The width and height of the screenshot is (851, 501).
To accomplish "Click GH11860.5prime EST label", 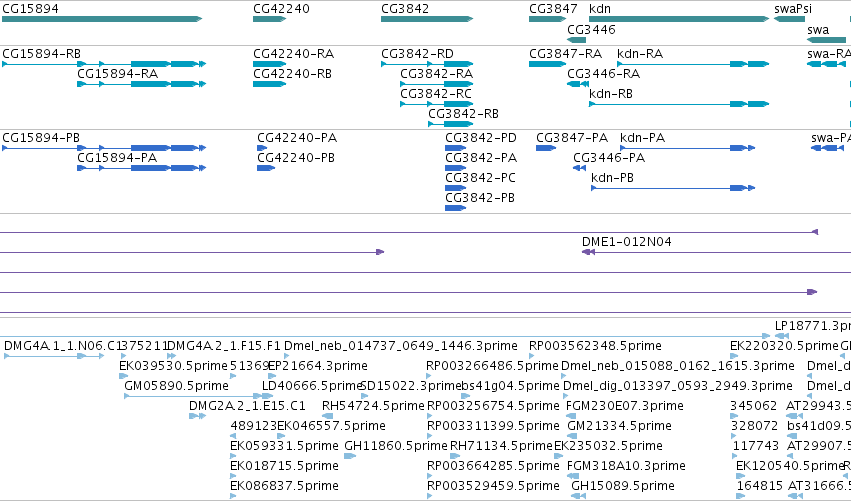I will point(395,446).
